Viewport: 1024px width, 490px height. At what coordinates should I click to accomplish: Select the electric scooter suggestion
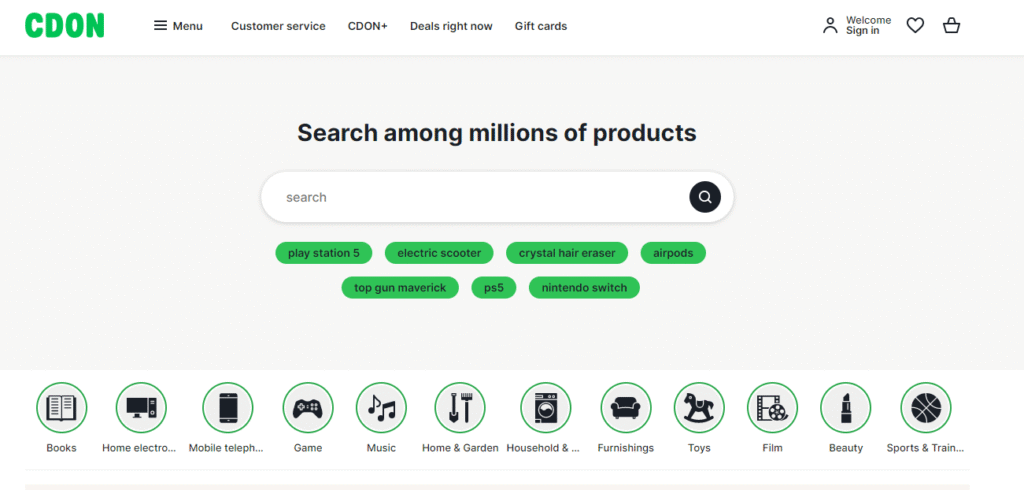(440, 253)
